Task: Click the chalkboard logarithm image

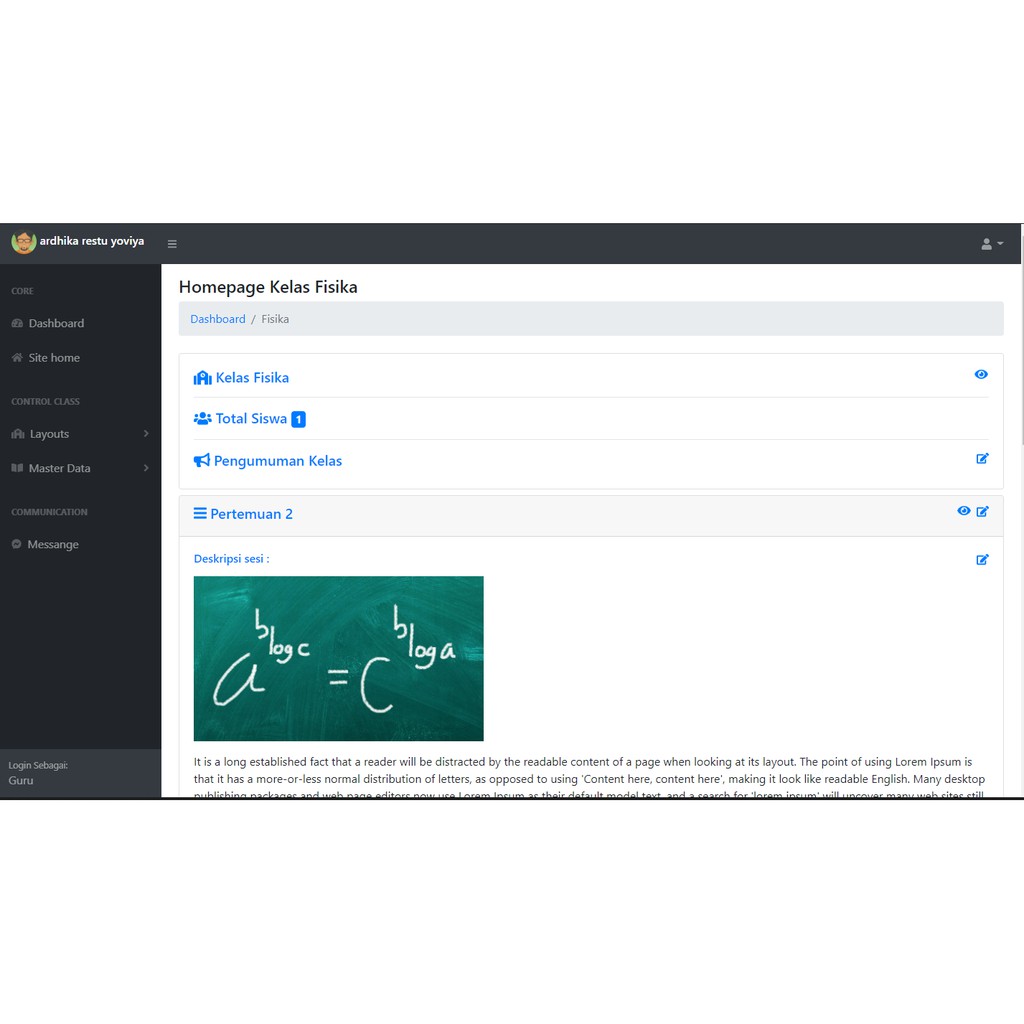Action: point(338,658)
